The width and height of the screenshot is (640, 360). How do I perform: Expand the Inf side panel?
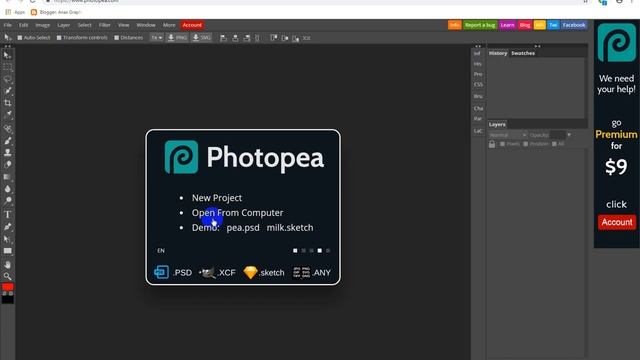[478, 53]
